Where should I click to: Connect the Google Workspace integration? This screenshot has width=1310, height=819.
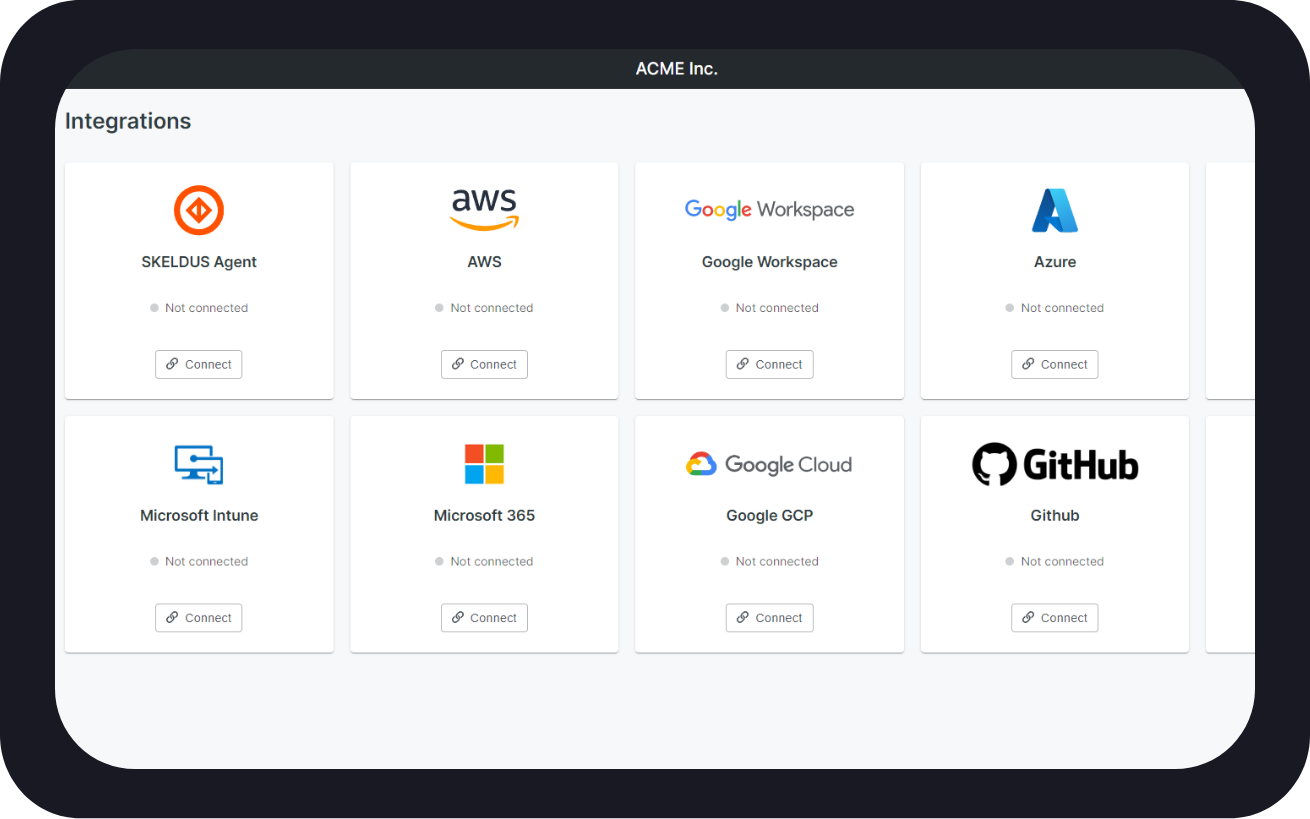coord(769,364)
